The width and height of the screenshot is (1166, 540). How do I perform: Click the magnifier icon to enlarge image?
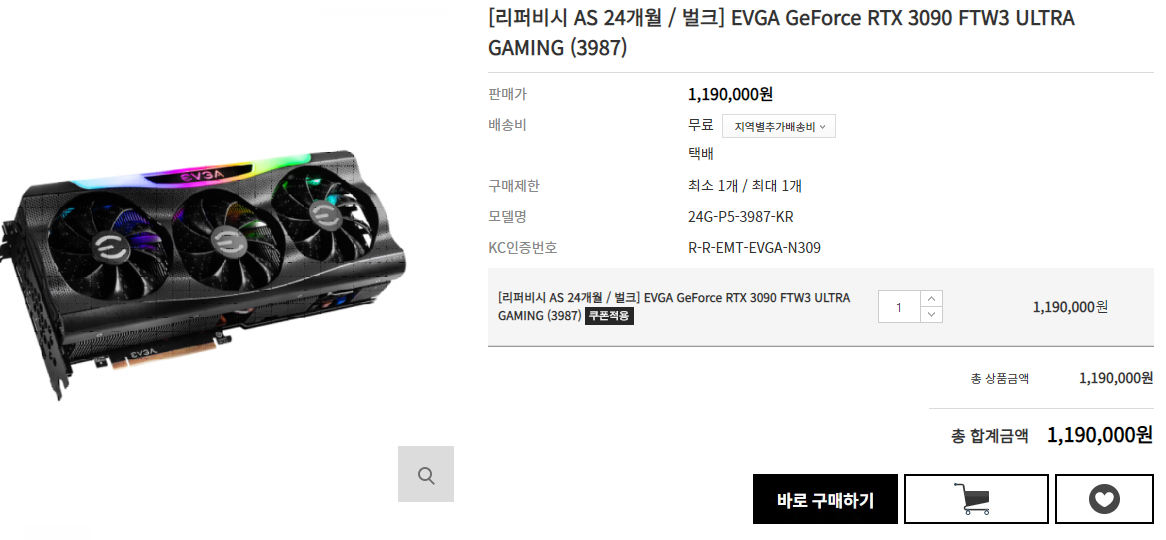[x=425, y=474]
